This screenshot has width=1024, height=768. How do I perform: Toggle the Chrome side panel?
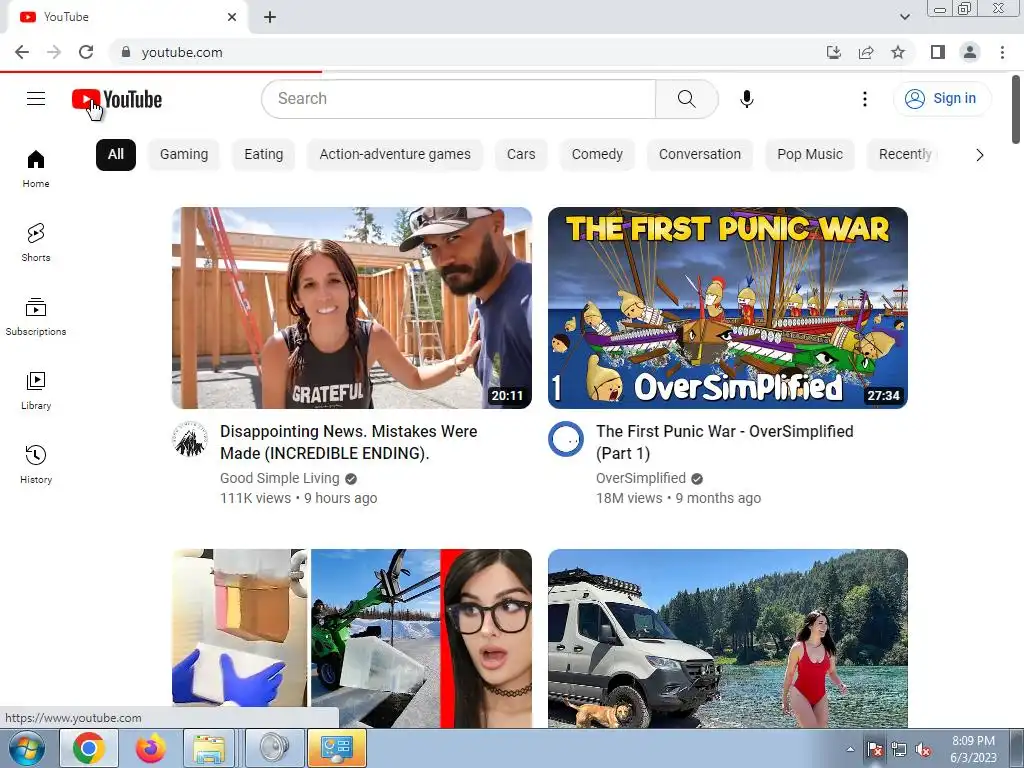pos(938,52)
